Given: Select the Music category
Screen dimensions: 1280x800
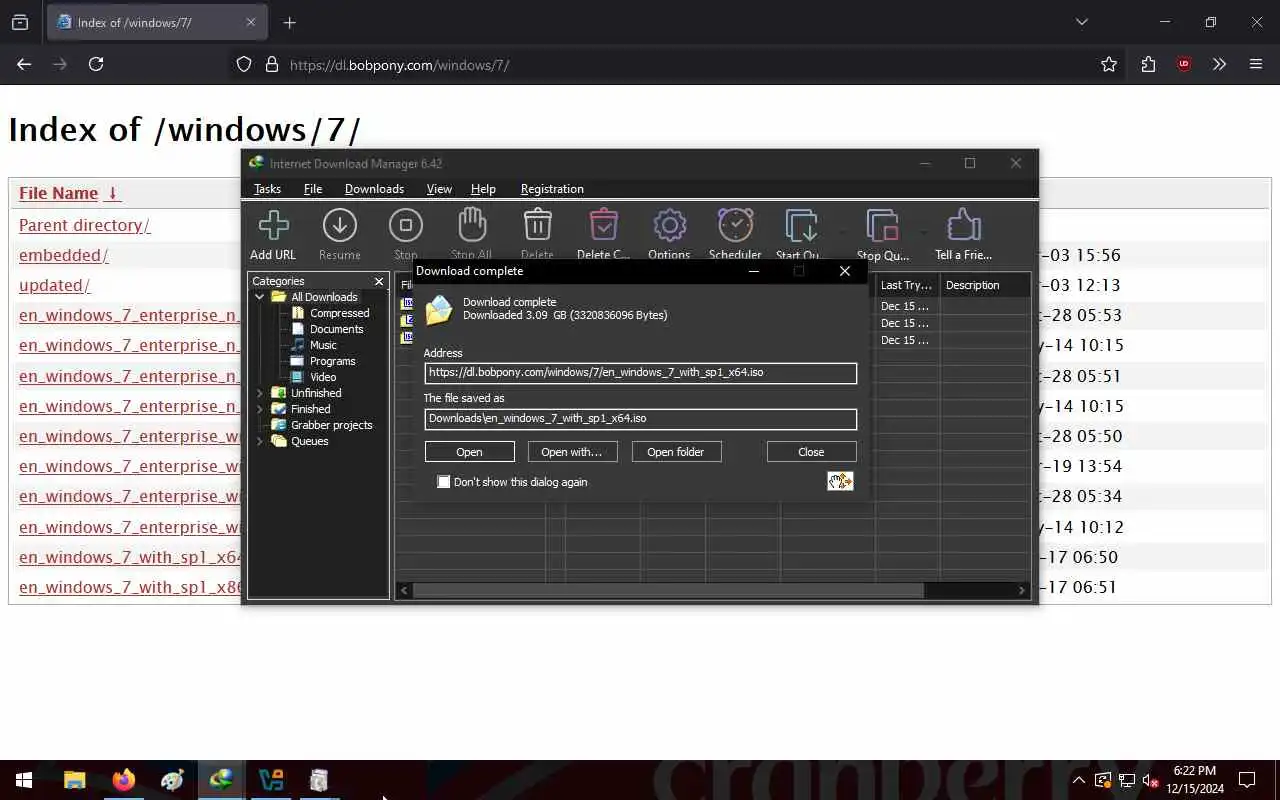Looking at the screenshot, I should click(x=323, y=345).
